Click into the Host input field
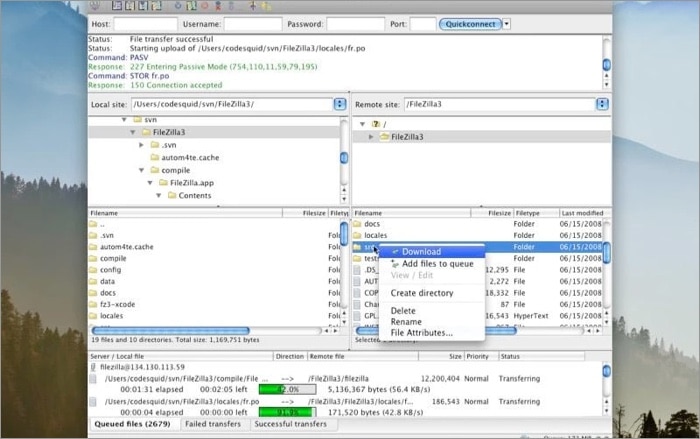This screenshot has height=439, width=700. [x=145, y=23]
